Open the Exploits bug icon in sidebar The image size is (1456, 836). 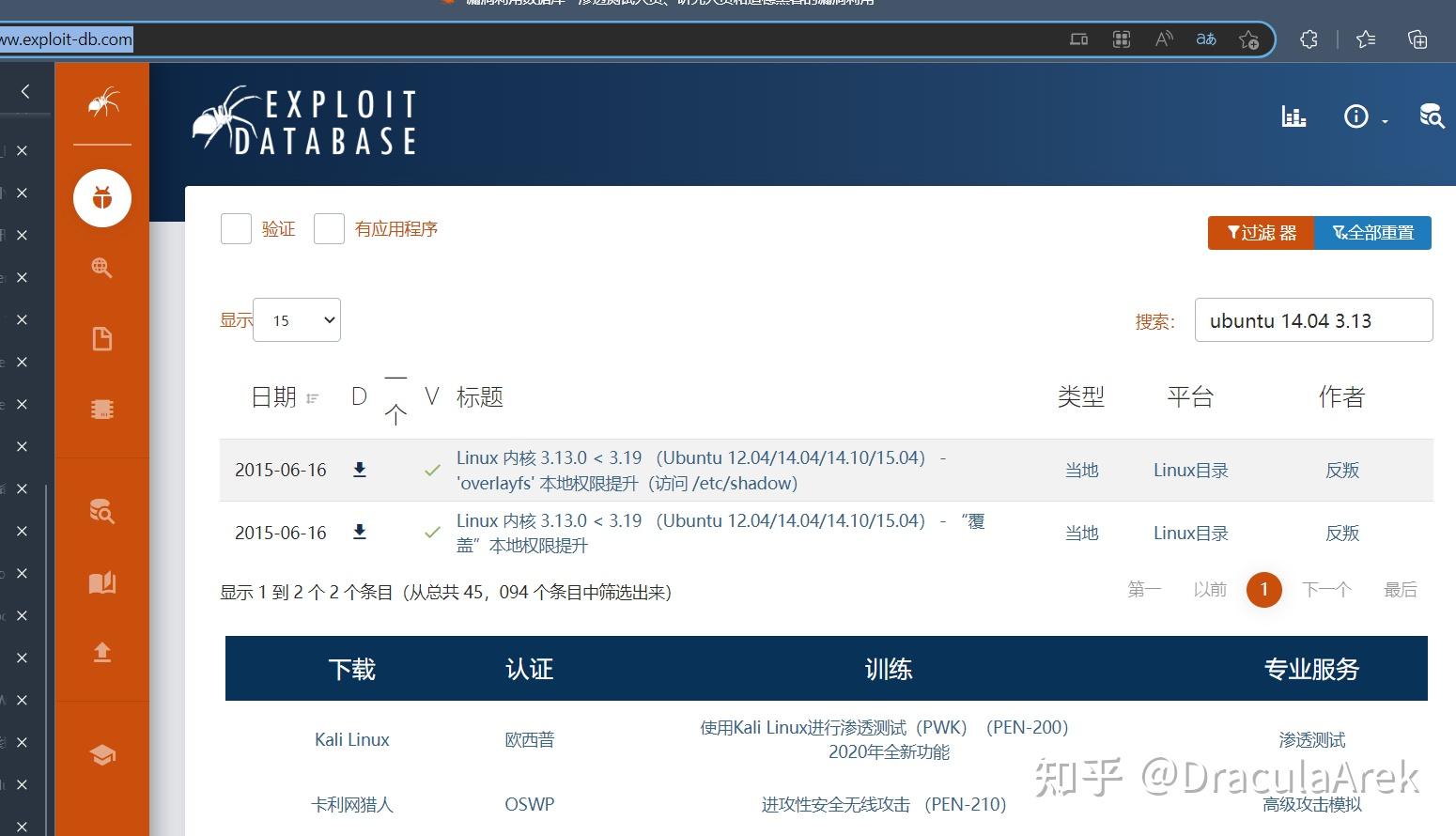click(x=102, y=198)
